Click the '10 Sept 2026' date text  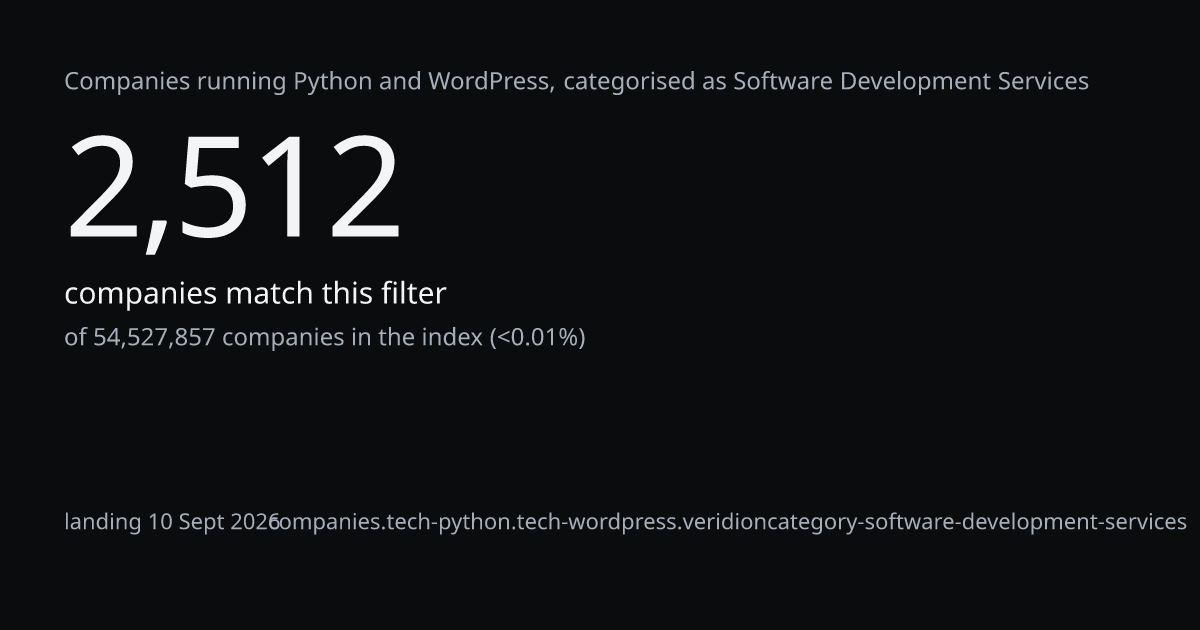(214, 522)
